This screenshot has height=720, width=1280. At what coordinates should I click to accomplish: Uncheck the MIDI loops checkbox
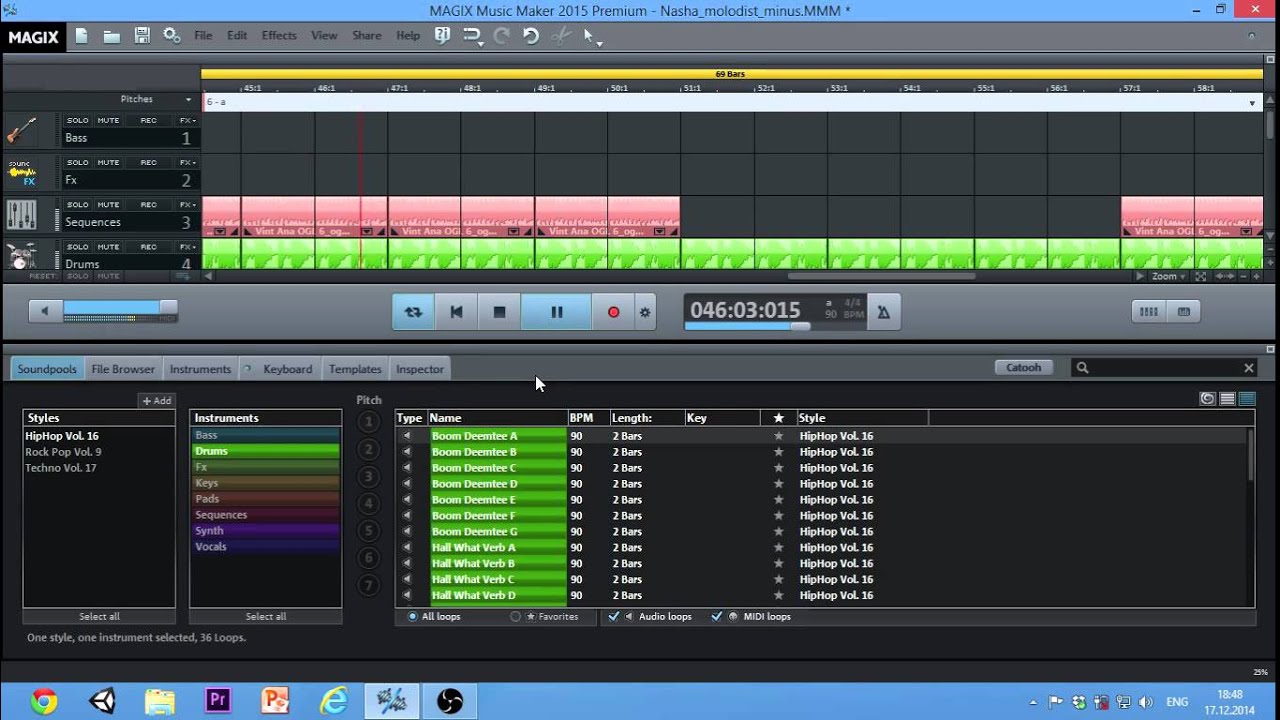(716, 617)
